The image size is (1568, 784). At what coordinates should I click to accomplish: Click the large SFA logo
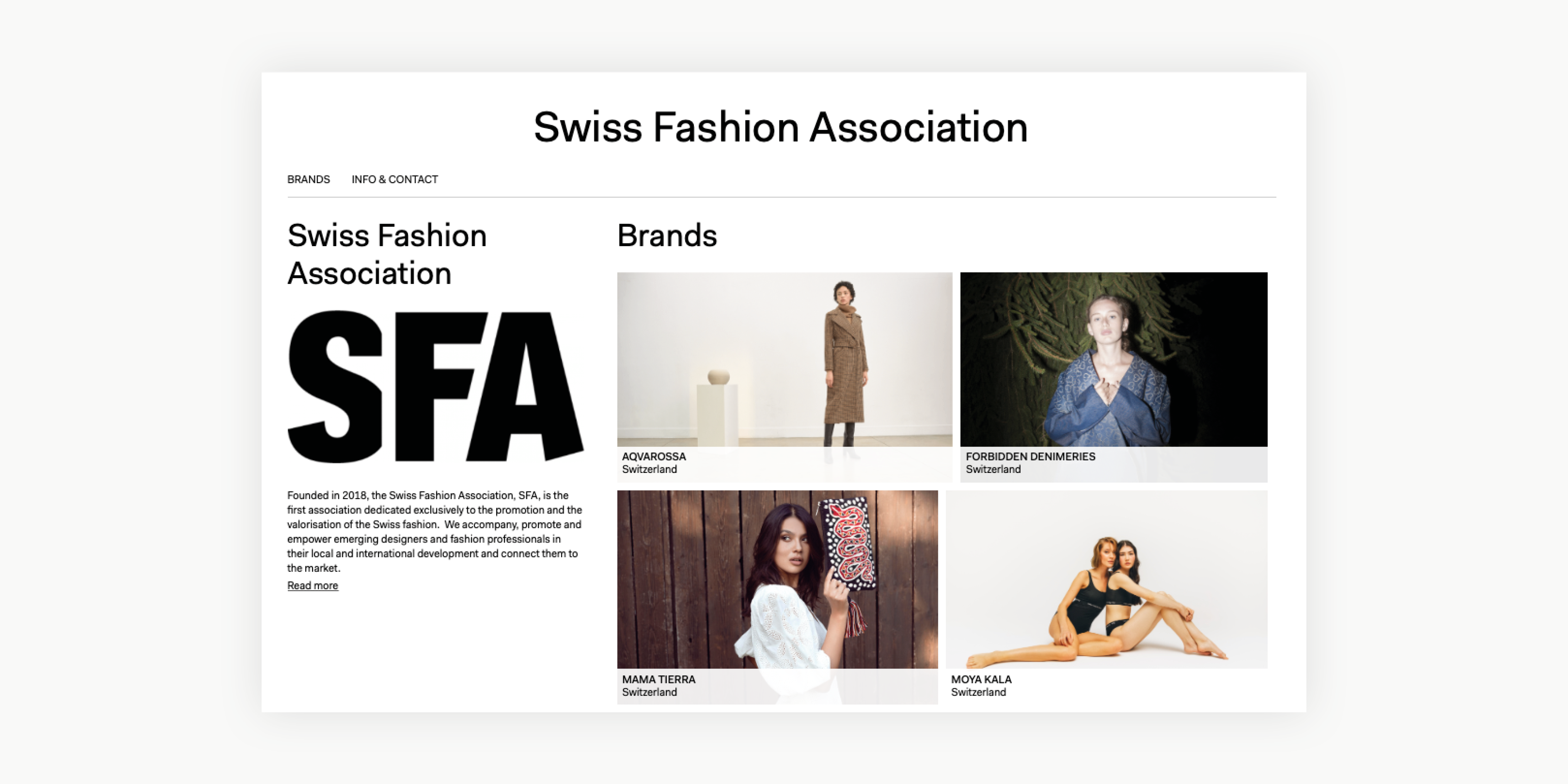point(435,387)
